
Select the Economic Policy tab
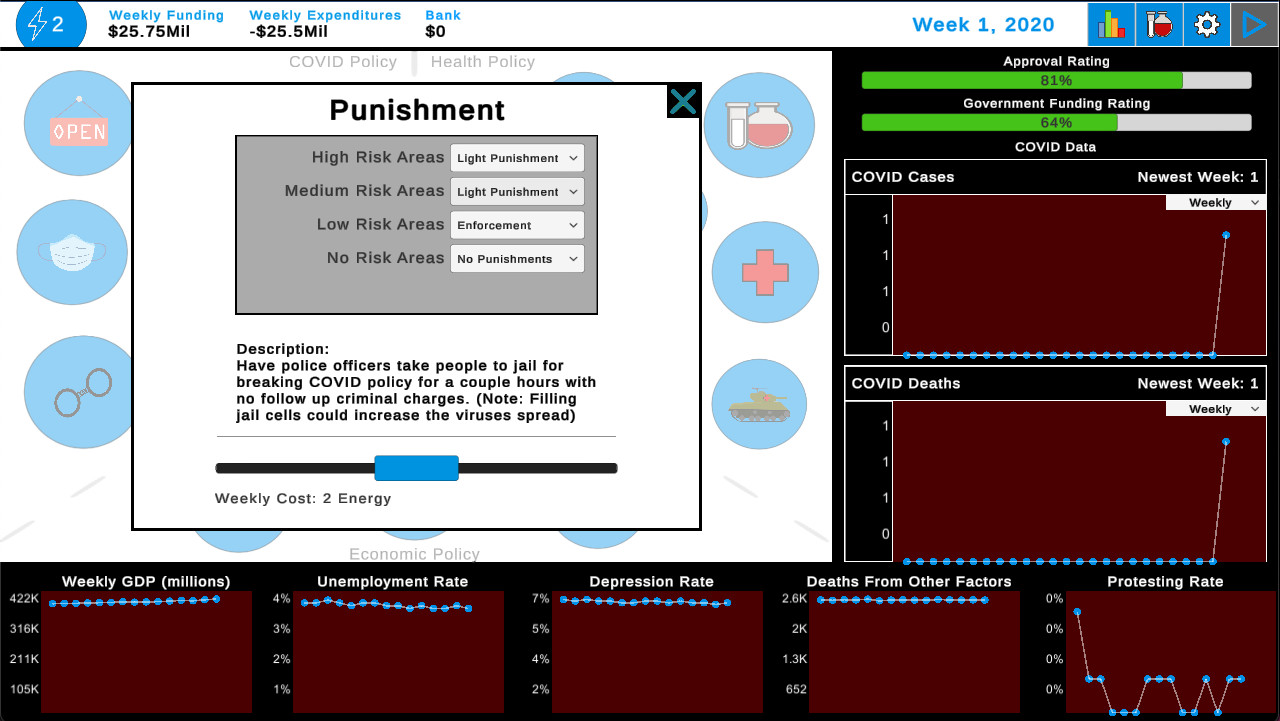pos(415,554)
